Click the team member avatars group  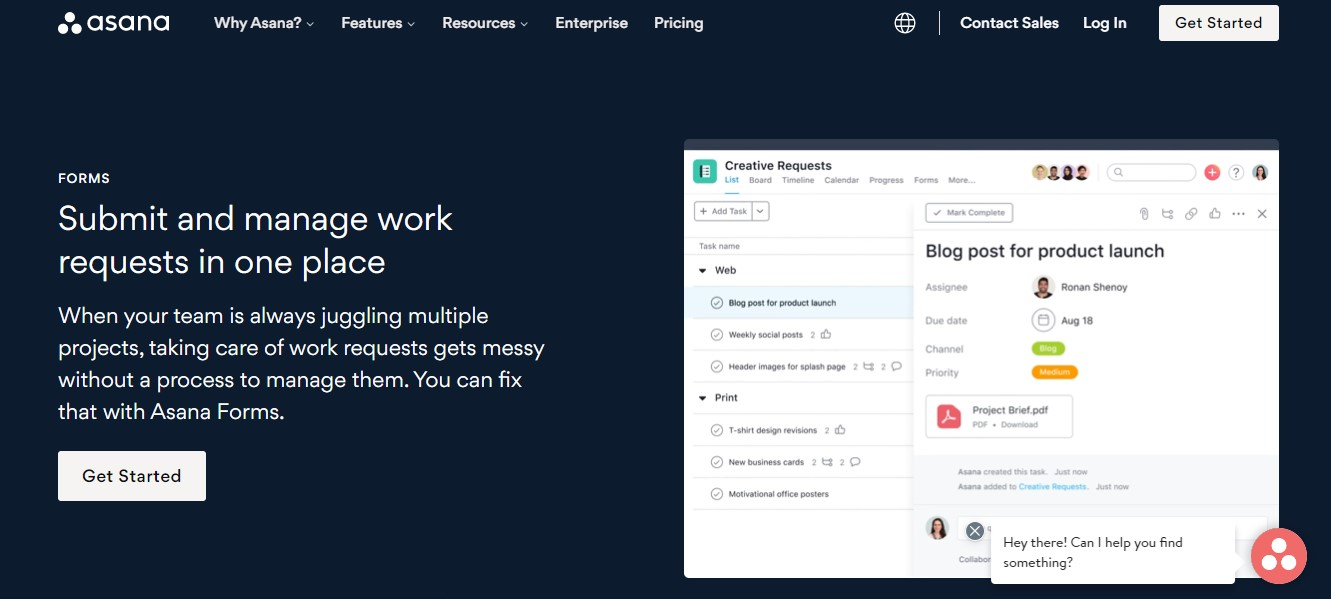coord(1060,172)
